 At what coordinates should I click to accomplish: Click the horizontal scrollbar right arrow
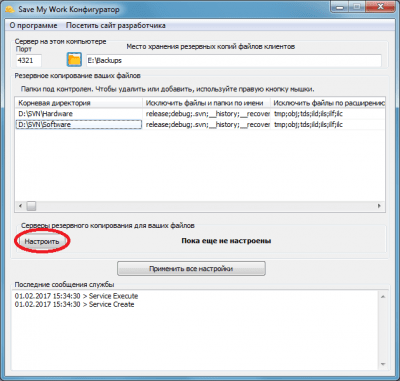379,206
